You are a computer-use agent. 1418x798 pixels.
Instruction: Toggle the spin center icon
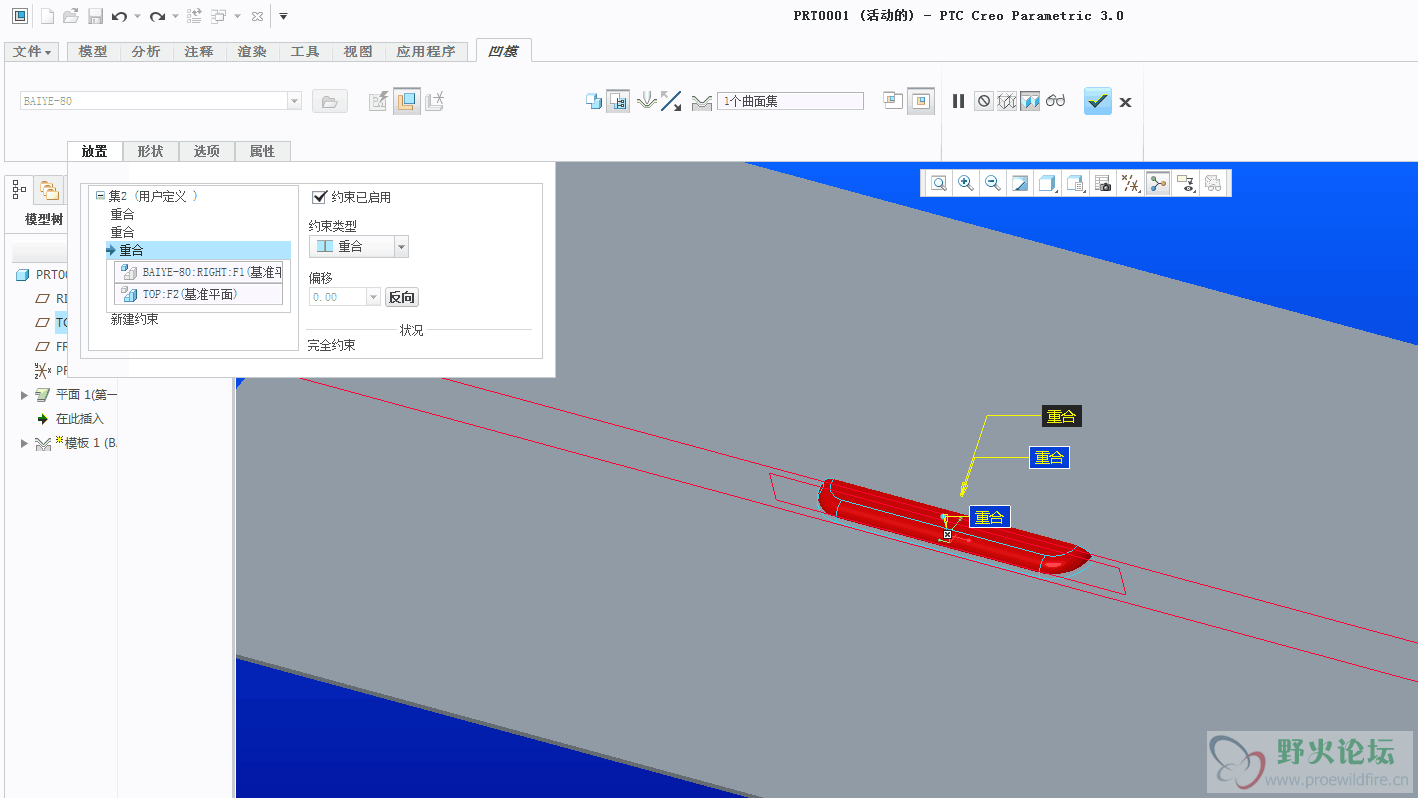(x=1158, y=183)
